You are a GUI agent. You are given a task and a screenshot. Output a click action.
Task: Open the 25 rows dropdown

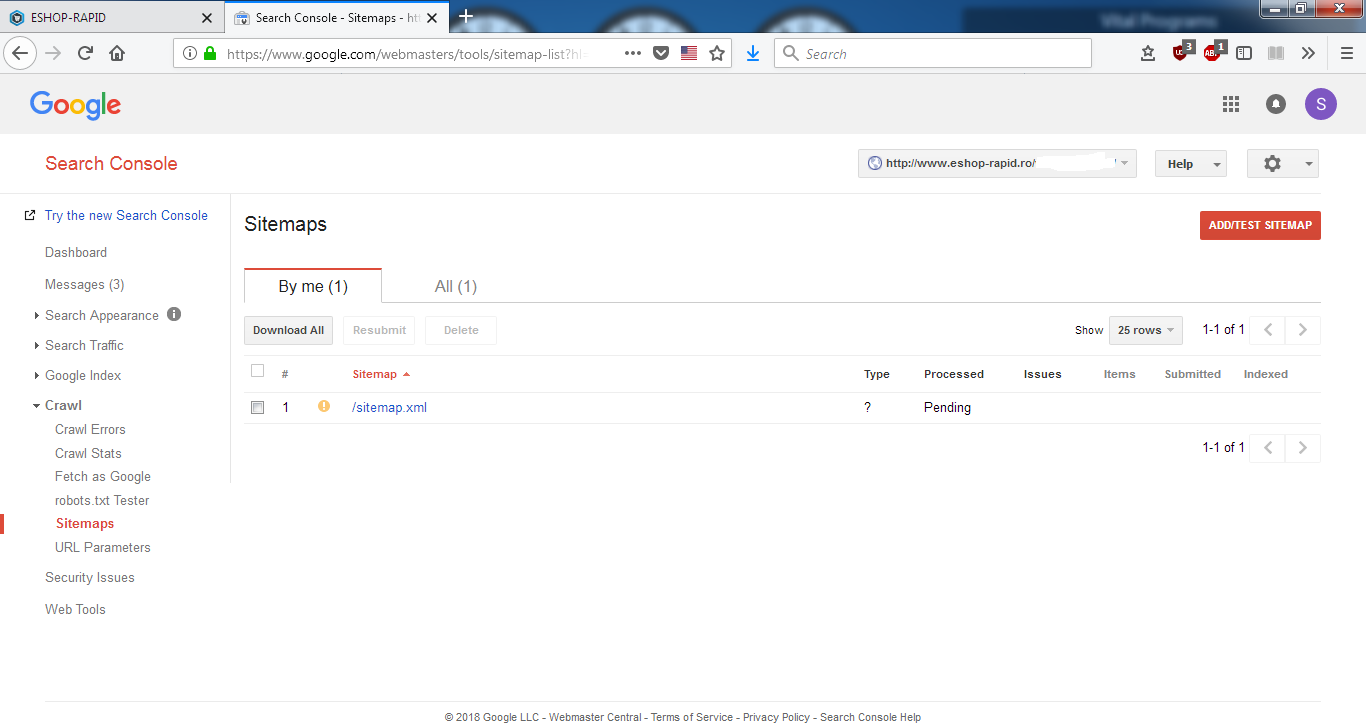coord(1145,330)
